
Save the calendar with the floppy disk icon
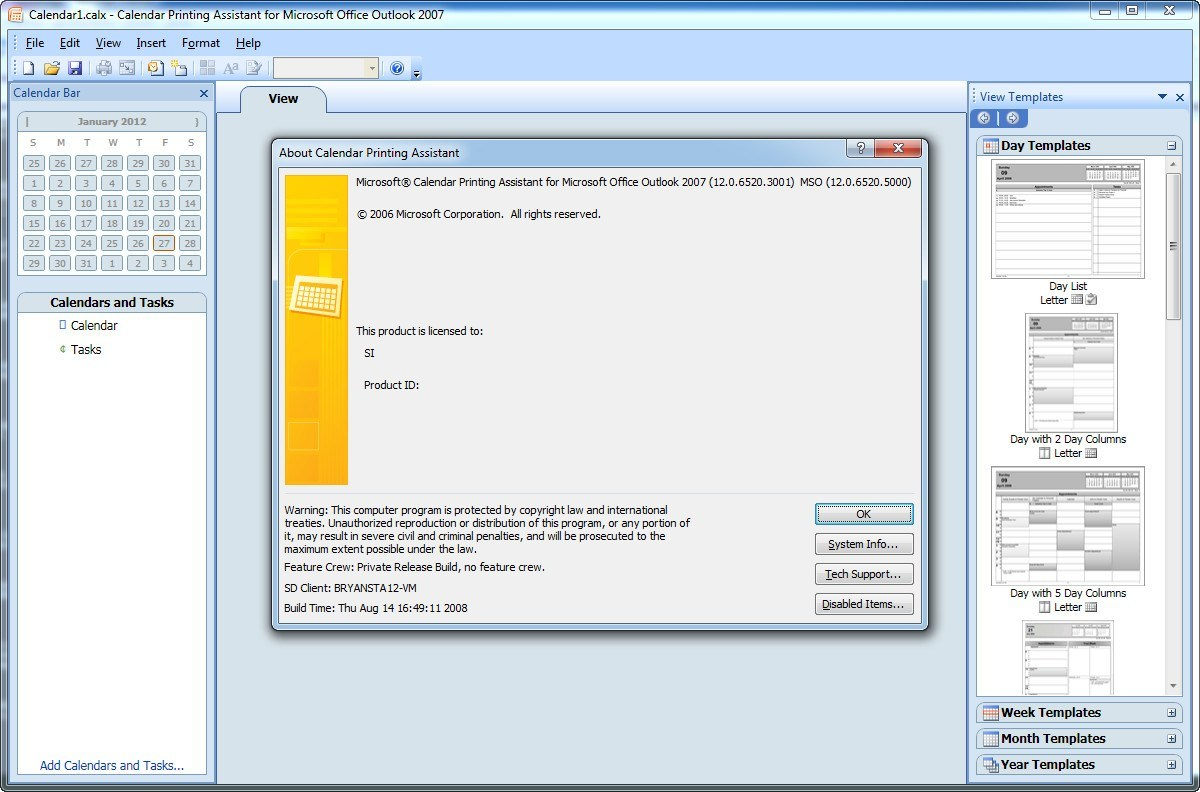pos(75,68)
